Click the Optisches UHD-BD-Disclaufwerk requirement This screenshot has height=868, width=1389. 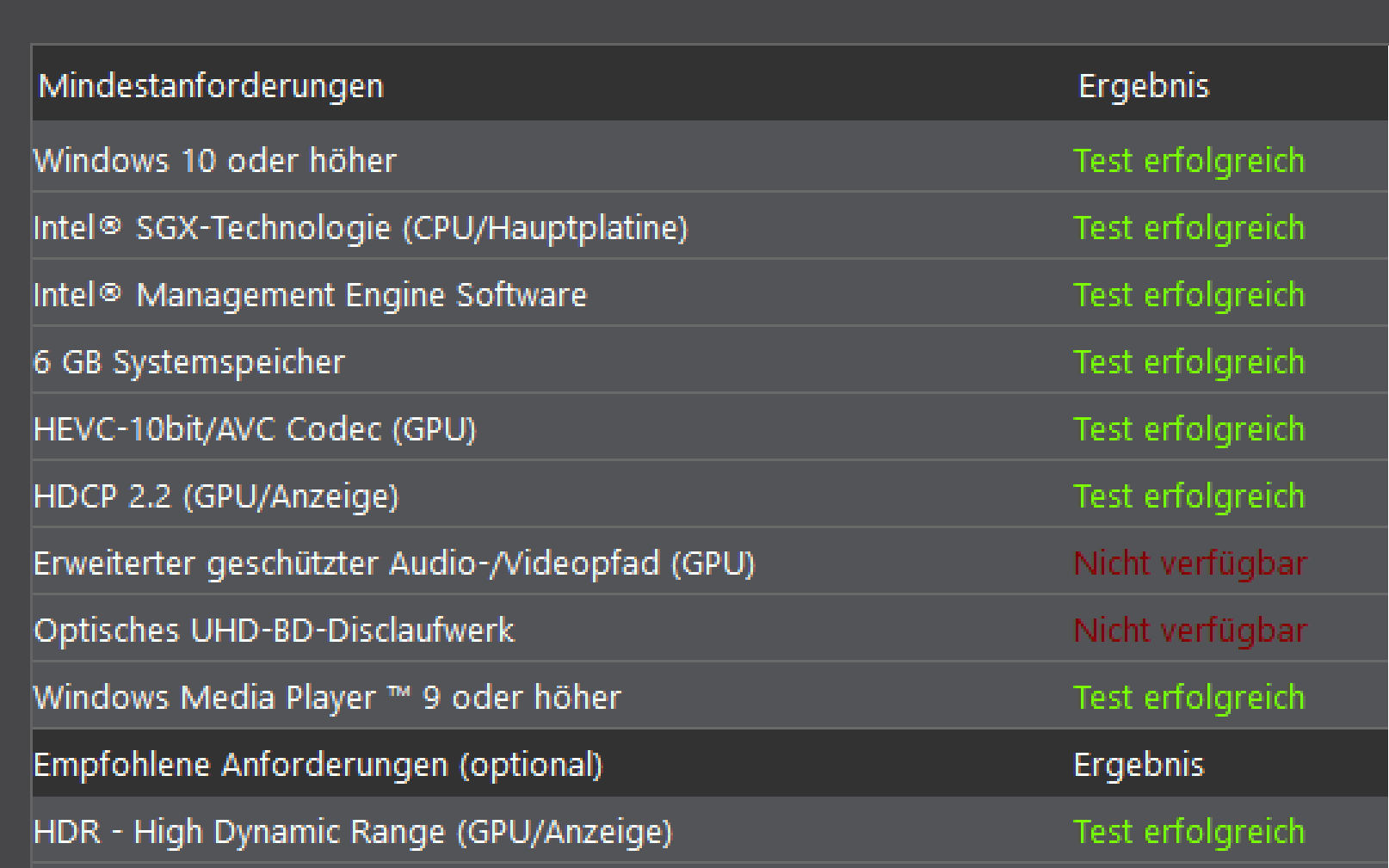tap(274, 631)
